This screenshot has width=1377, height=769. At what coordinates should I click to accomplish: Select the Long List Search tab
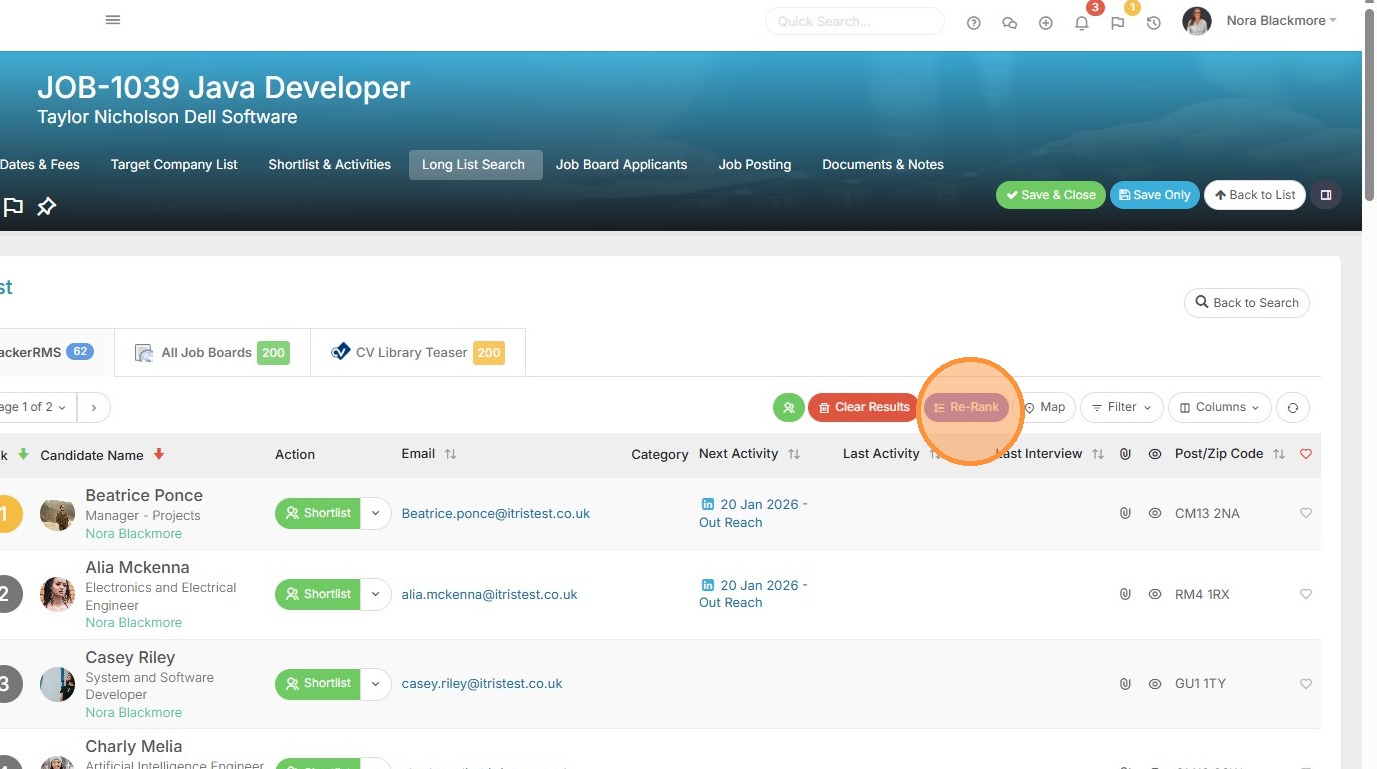[476, 165]
